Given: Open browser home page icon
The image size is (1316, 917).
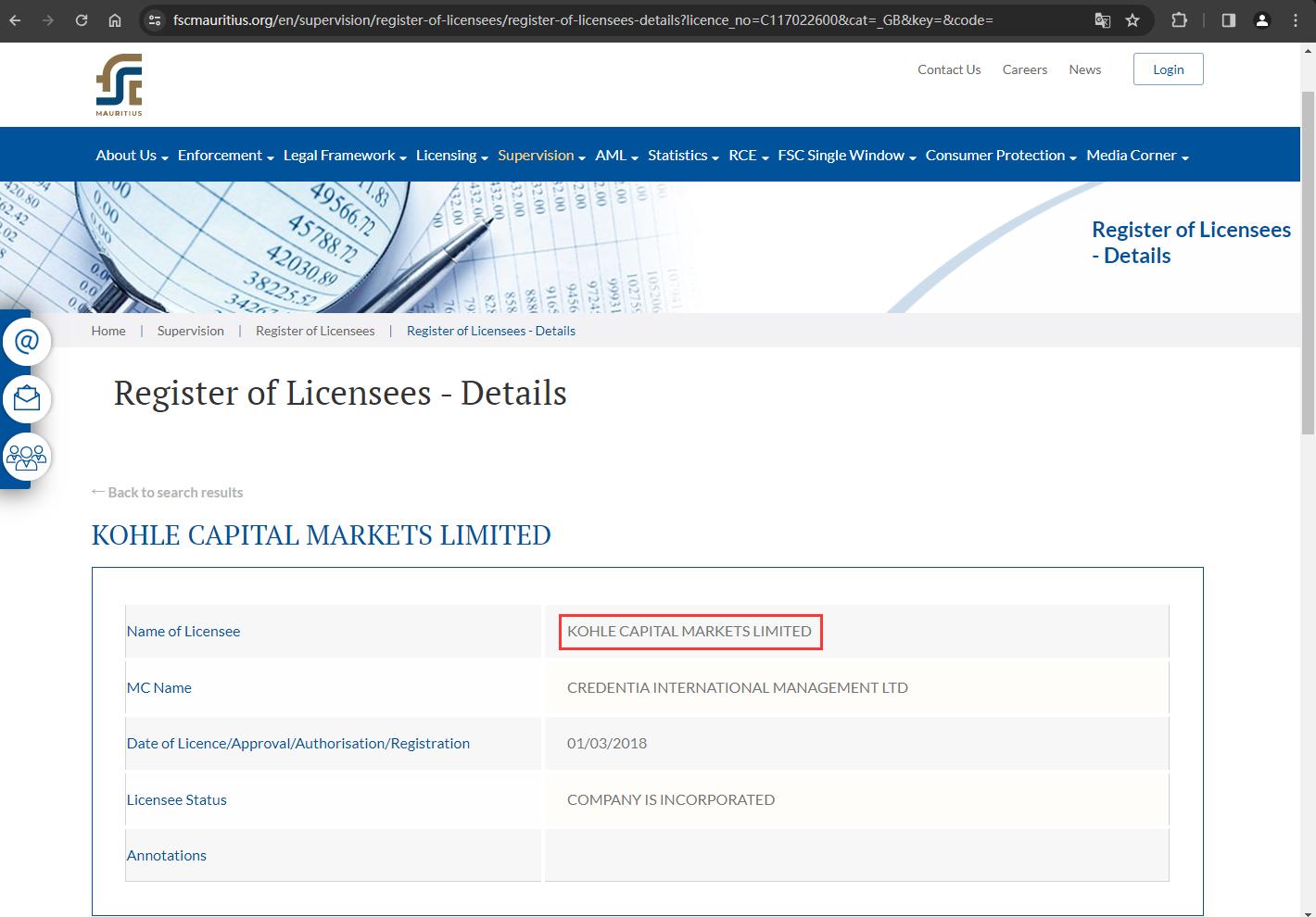Looking at the screenshot, I should click(x=115, y=19).
